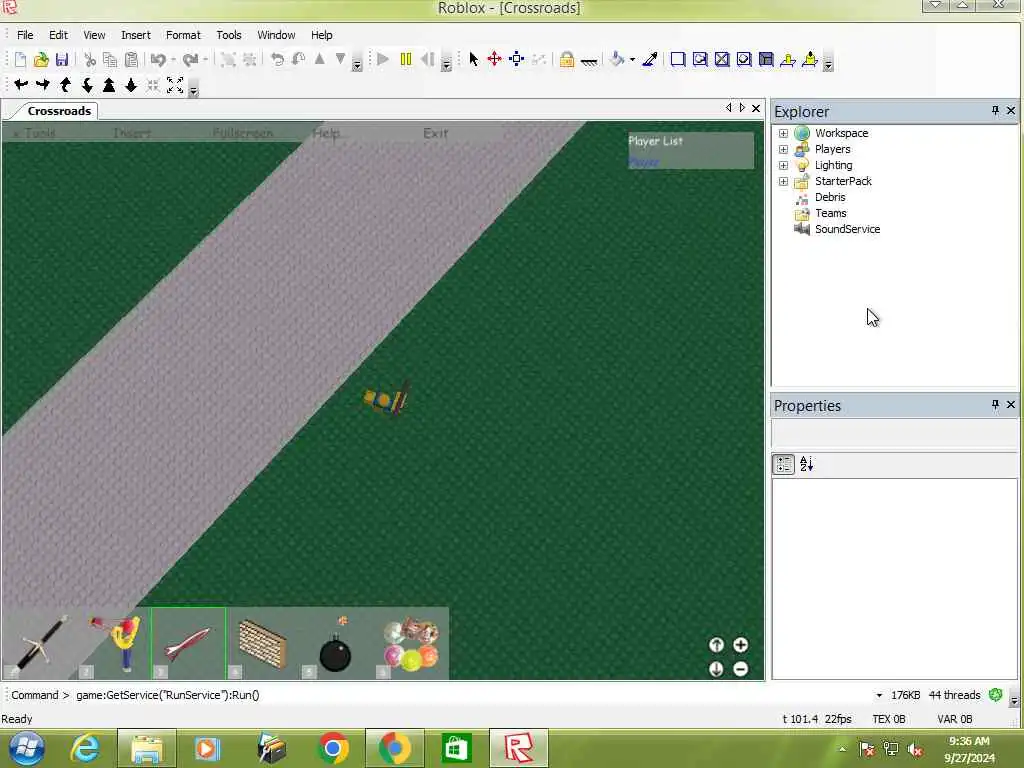Save the place with the floppy icon

pos(62,60)
